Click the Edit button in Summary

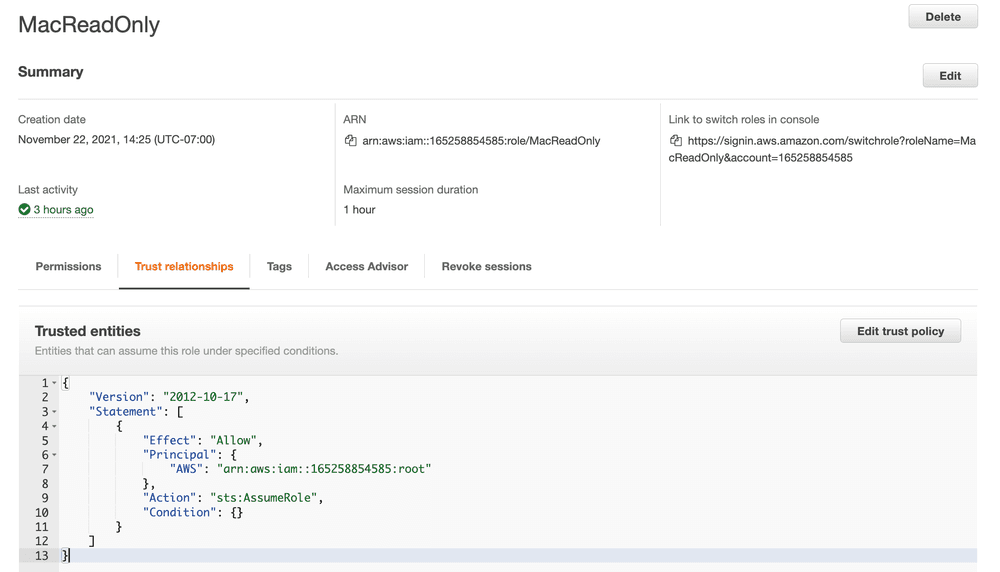tap(950, 75)
